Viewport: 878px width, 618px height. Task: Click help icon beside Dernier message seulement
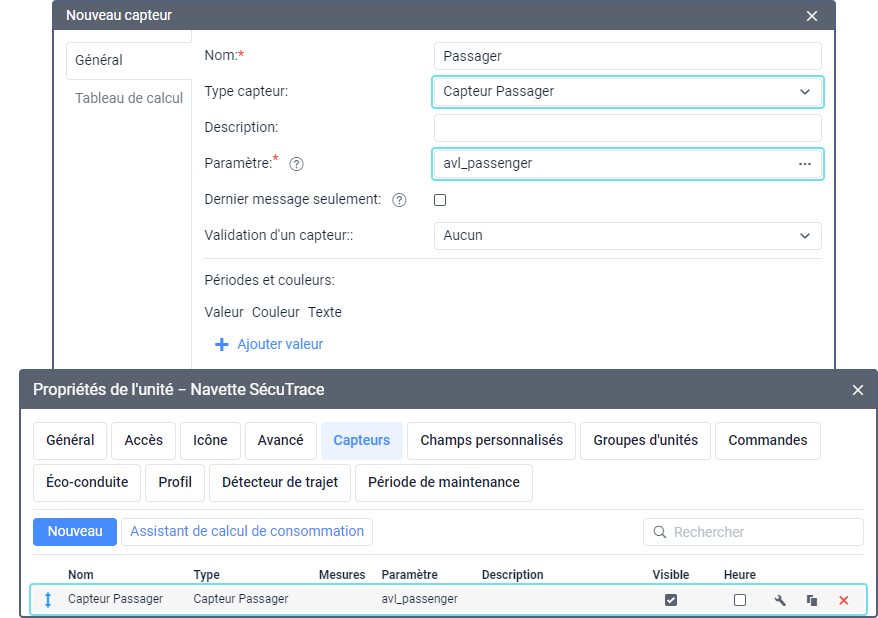(x=399, y=200)
